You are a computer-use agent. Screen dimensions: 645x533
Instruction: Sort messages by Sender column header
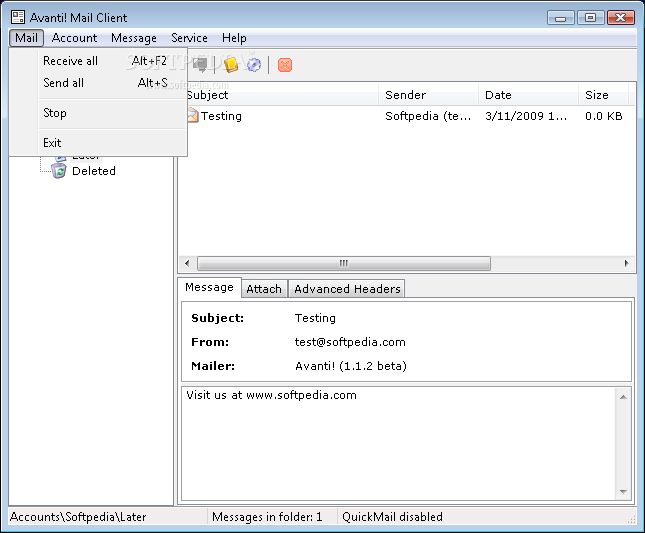pos(428,95)
